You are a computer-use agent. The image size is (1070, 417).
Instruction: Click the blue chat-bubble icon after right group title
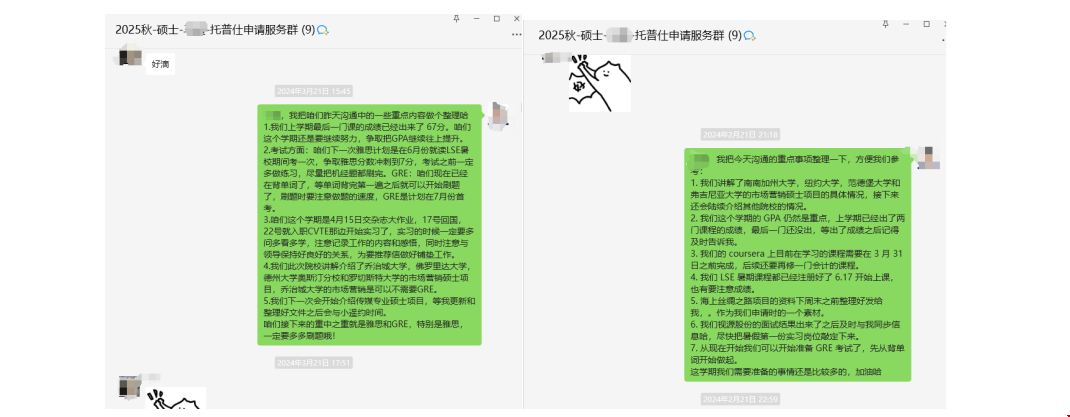click(x=749, y=35)
